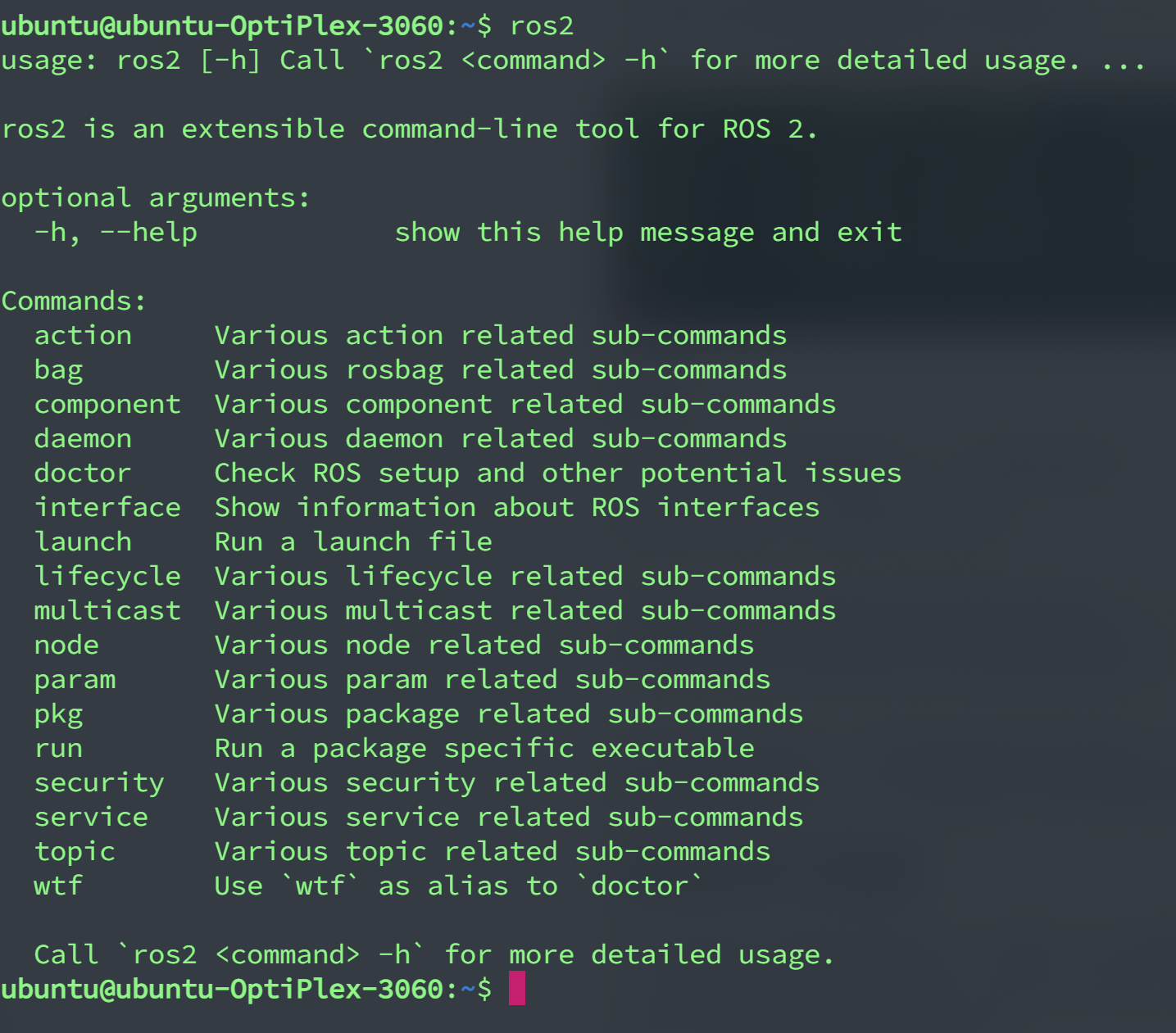Click the 'action' command name
Image resolution: width=1176 pixels, height=1033 pixels.
pos(83,335)
